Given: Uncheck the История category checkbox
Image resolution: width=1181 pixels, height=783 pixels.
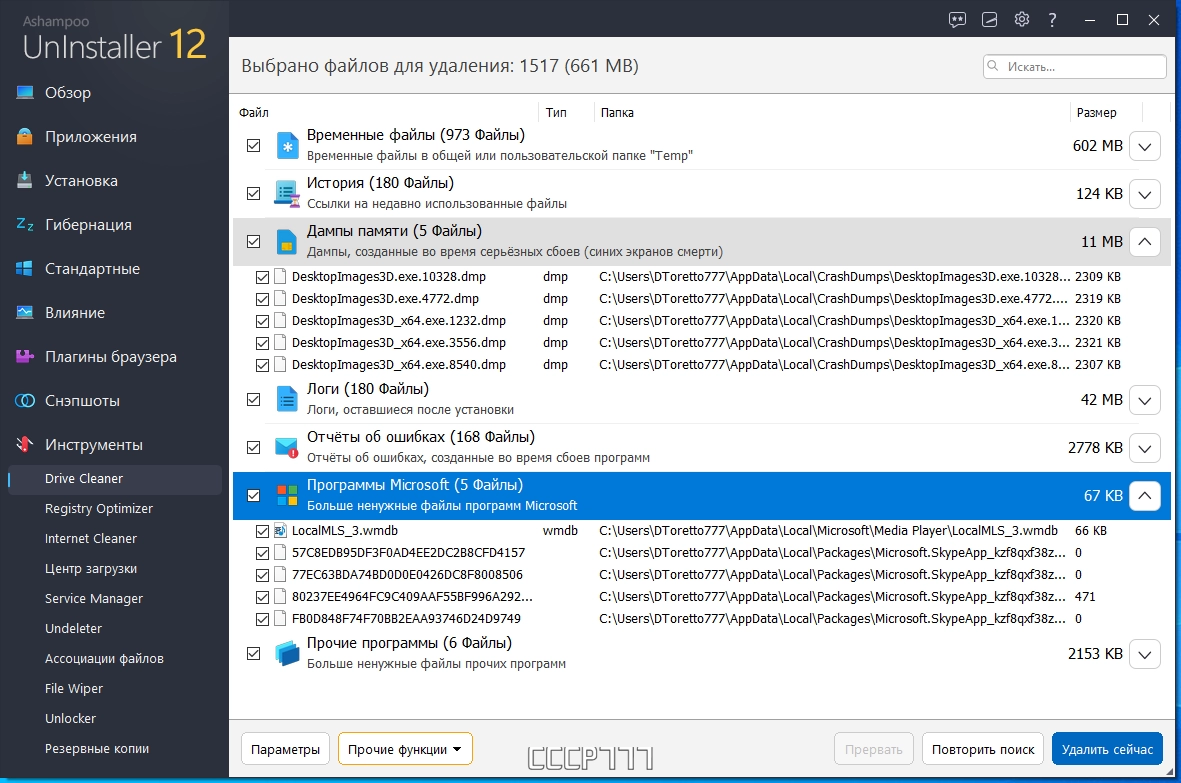Looking at the screenshot, I should coord(254,193).
